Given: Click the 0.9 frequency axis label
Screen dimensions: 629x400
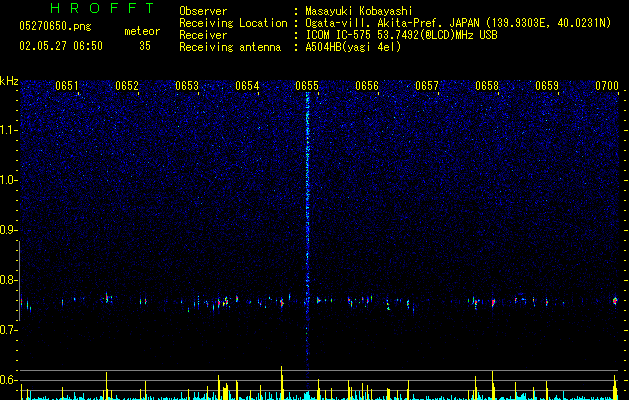Looking at the screenshot, I should pyautogui.click(x=8, y=230).
